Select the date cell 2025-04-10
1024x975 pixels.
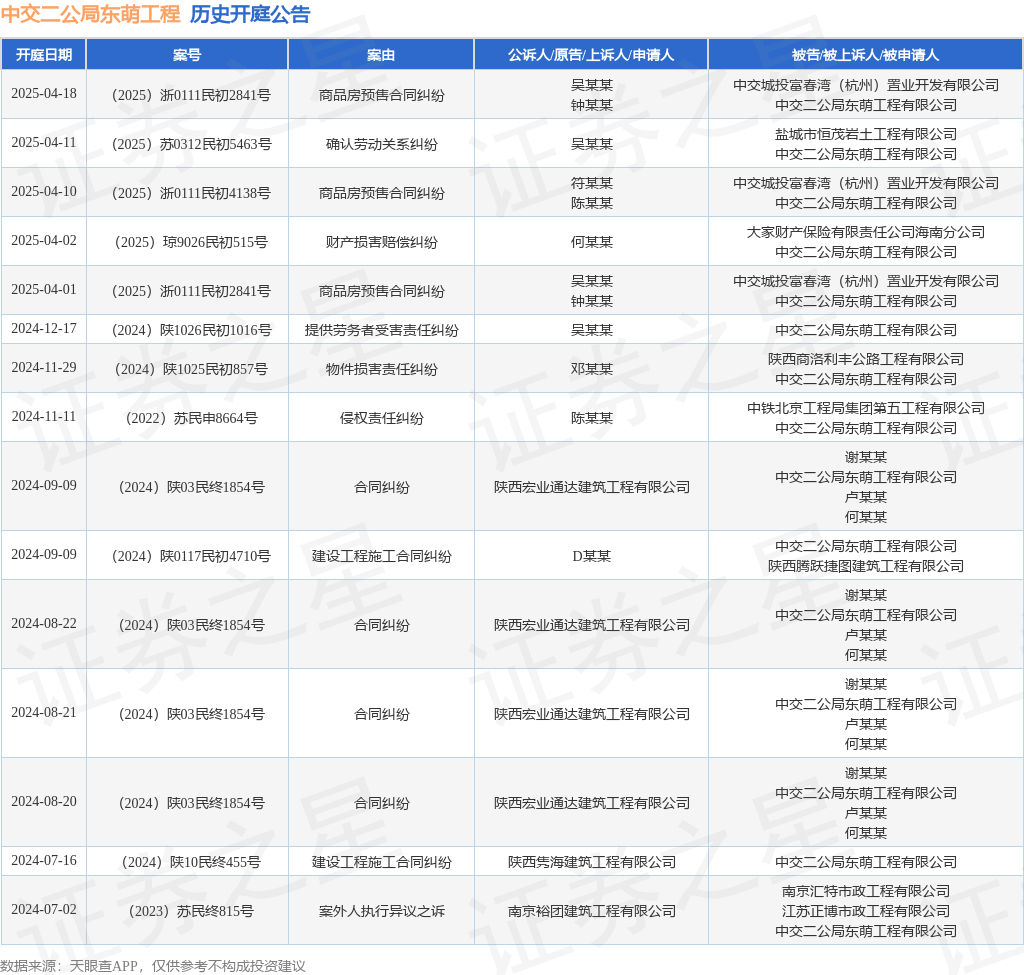44,191
